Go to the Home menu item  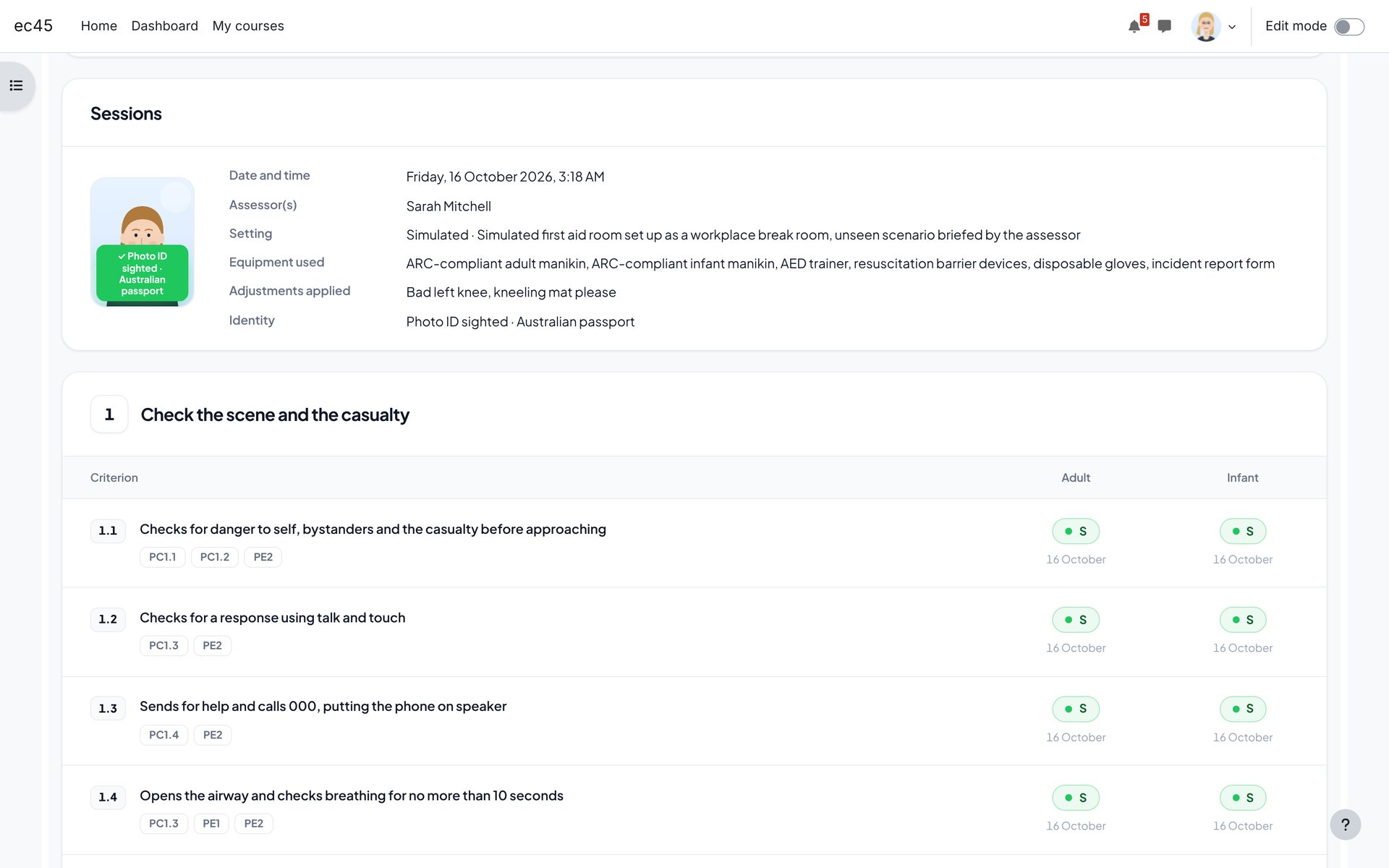(99, 26)
